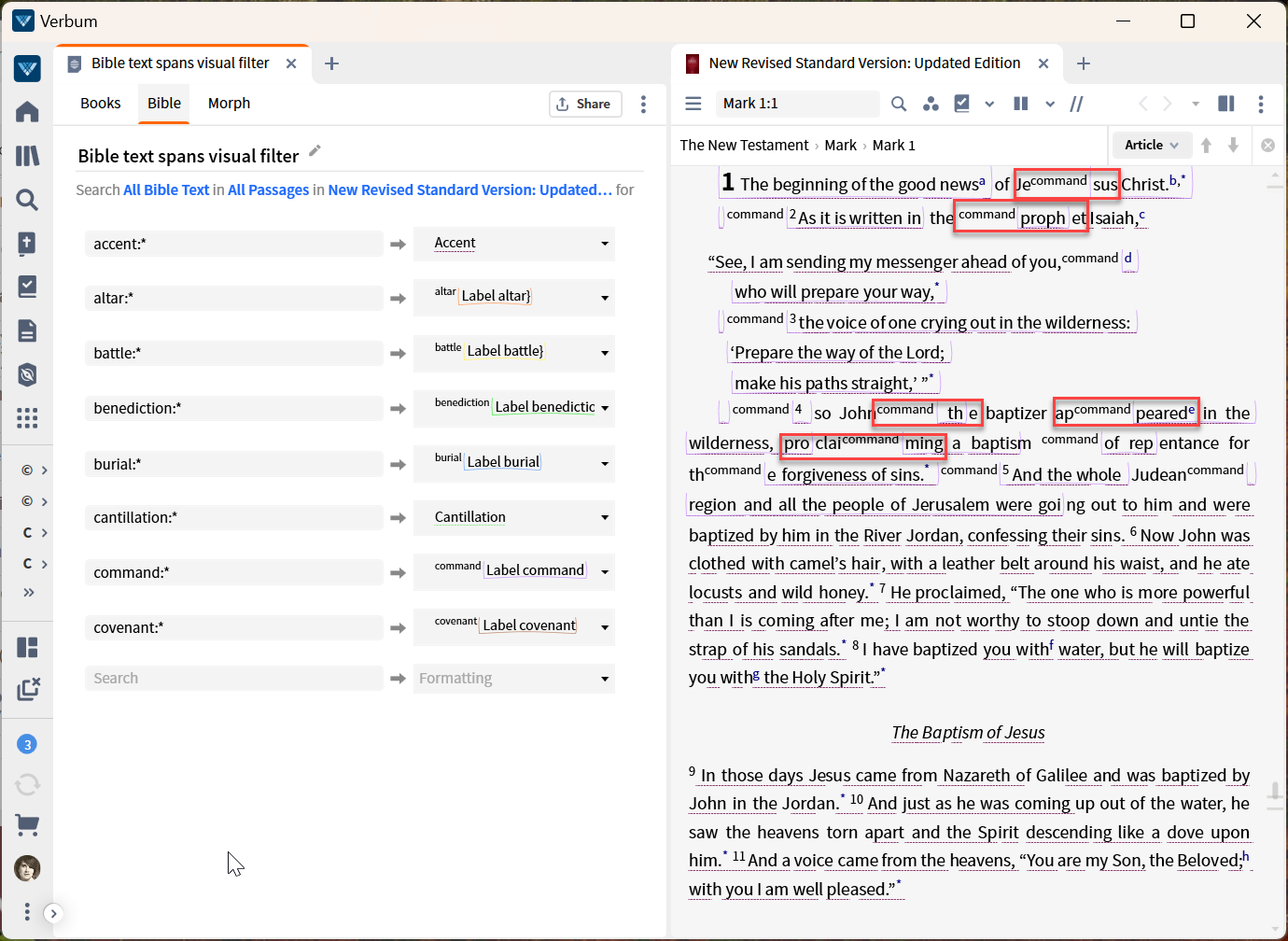Screen dimensions: 1288x941
Task: Expand the Accent formatting dropdown
Action: [x=605, y=244]
